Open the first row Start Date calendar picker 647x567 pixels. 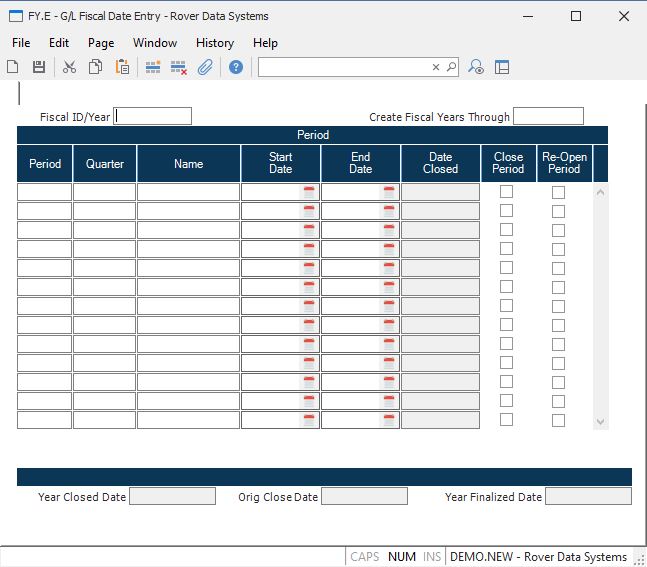coord(309,192)
